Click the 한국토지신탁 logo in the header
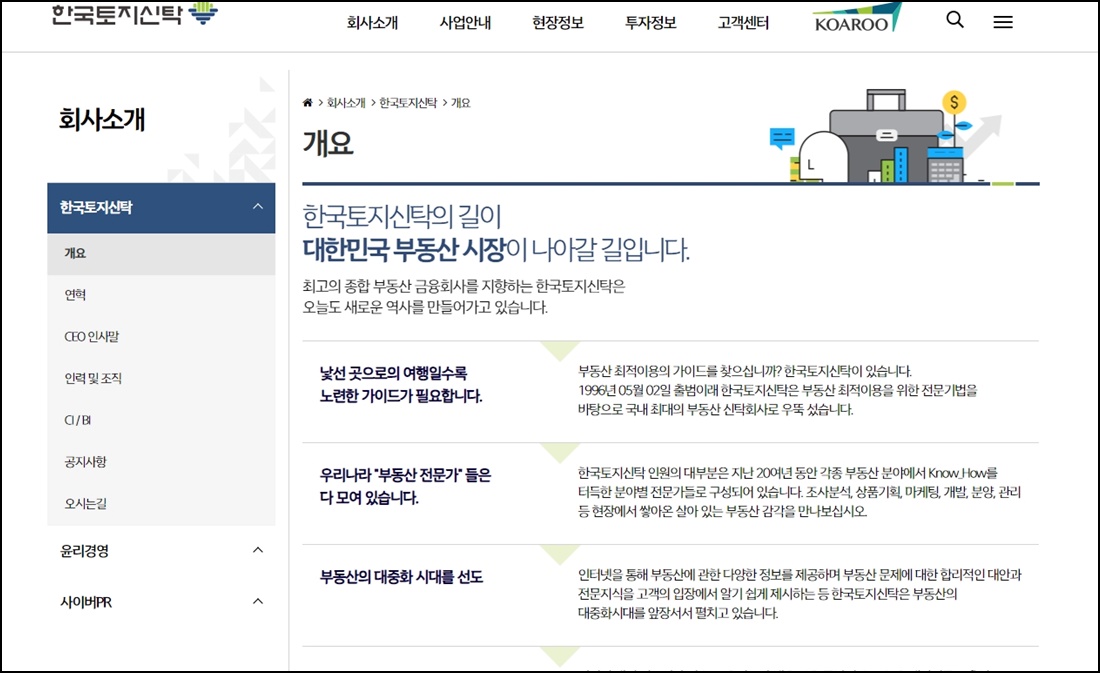 tap(134, 13)
